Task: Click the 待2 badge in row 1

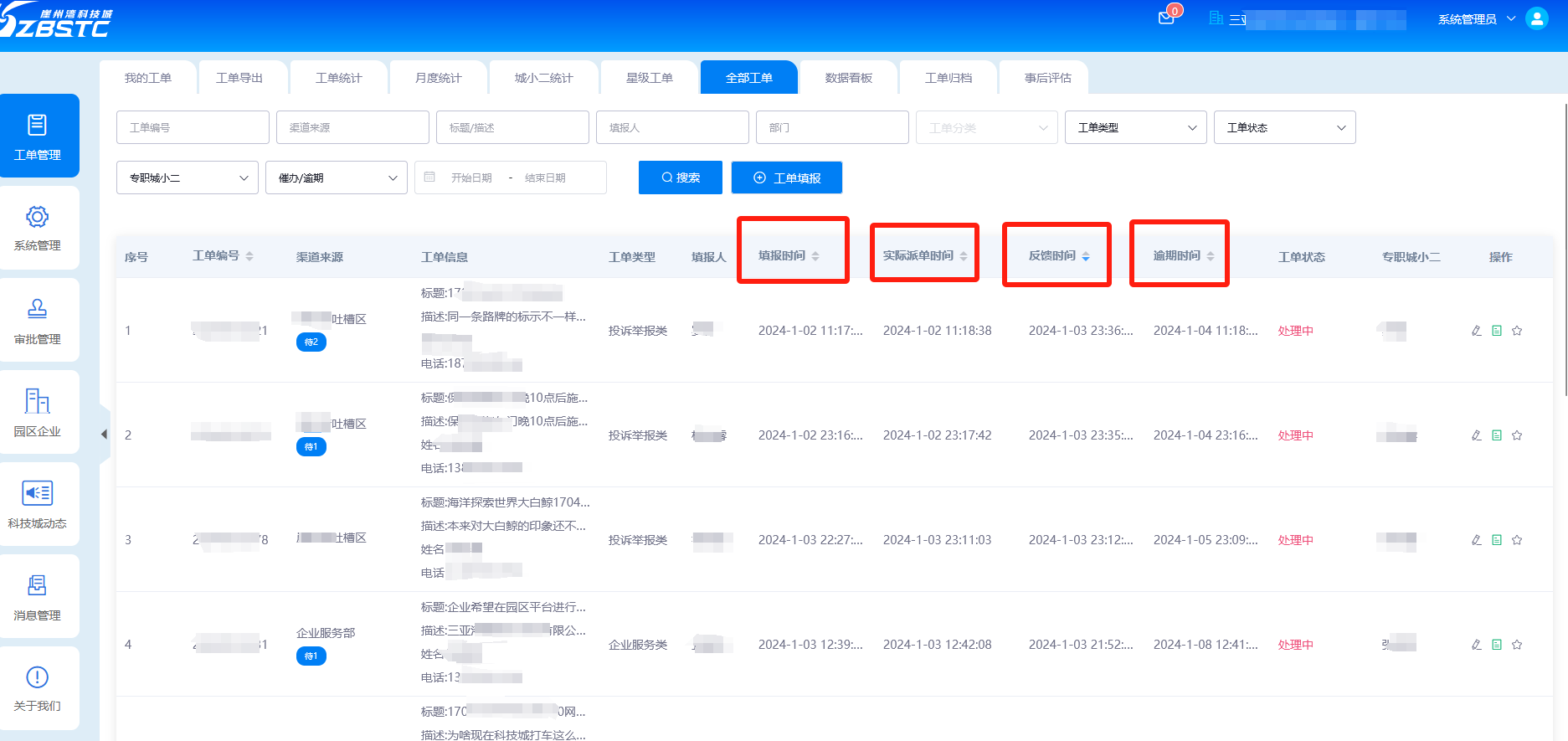Action: [311, 342]
